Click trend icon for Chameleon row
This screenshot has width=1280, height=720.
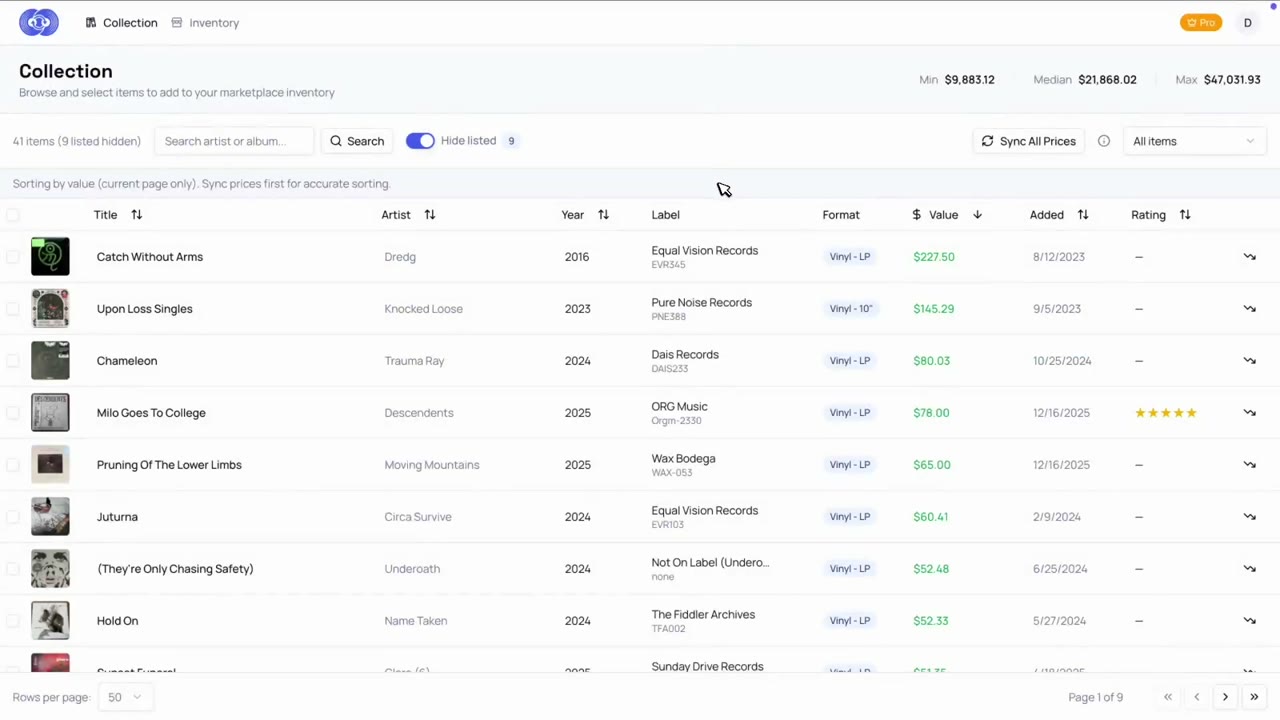click(1250, 361)
